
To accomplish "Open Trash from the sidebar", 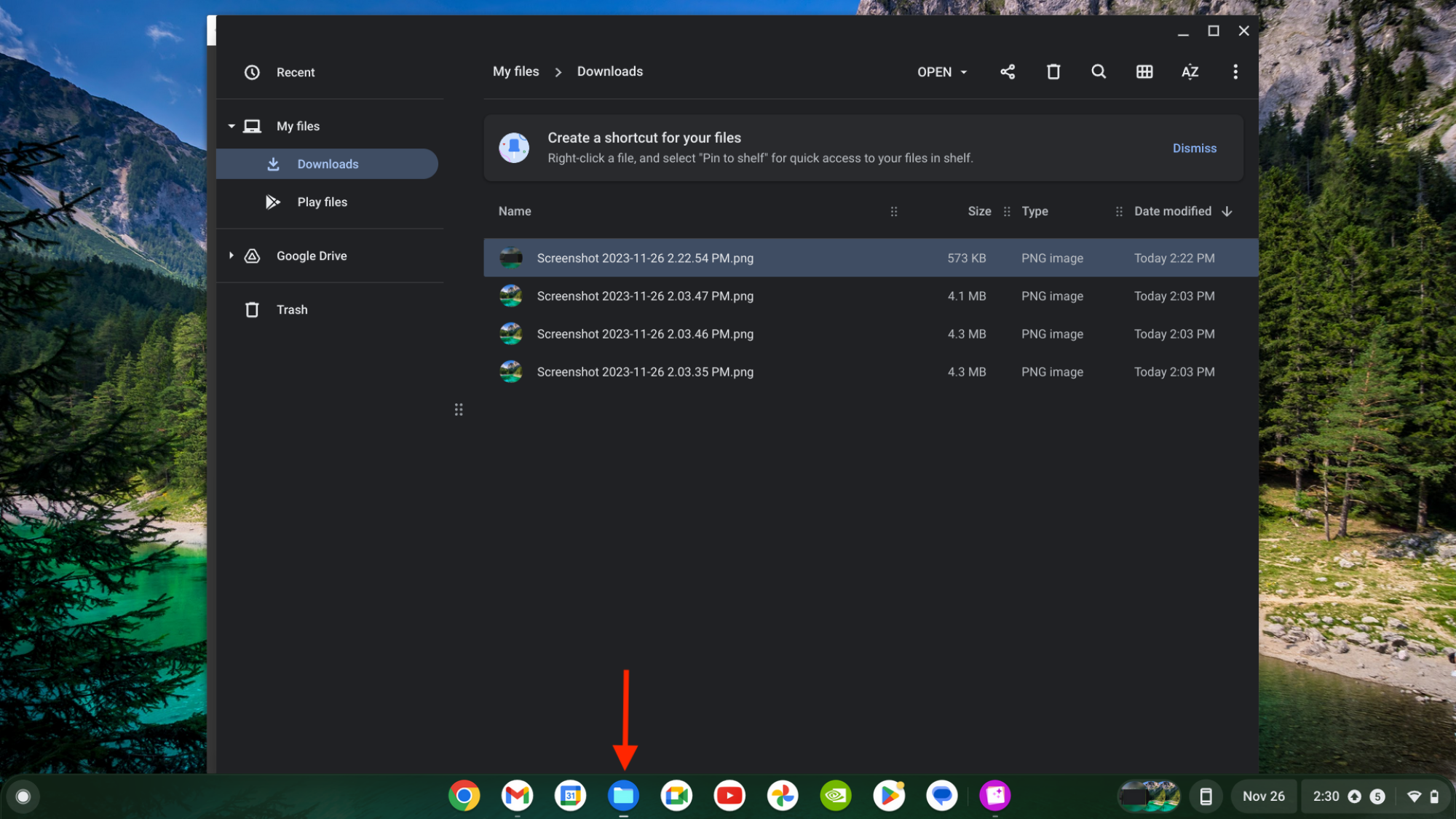I will click(x=291, y=309).
